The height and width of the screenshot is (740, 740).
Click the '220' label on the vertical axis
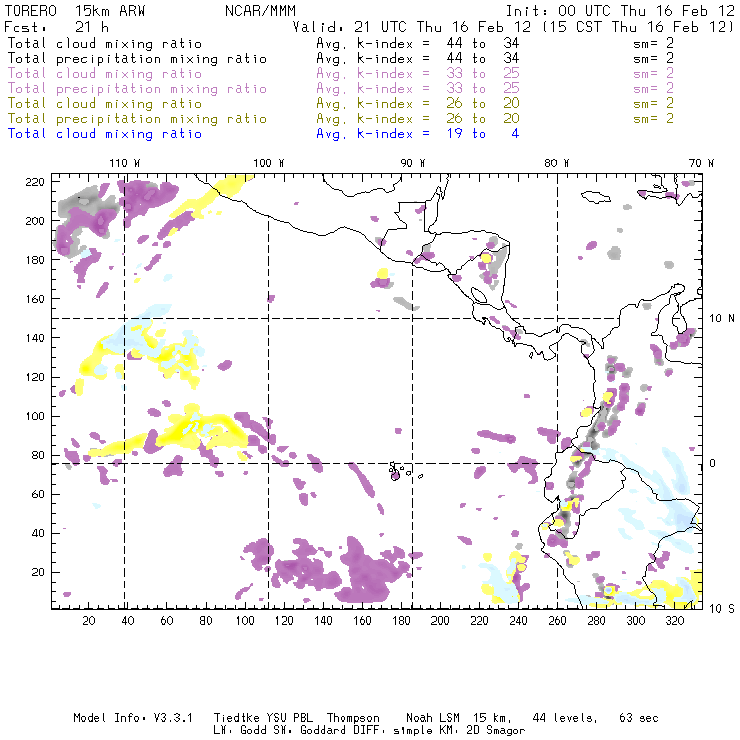tap(35, 182)
